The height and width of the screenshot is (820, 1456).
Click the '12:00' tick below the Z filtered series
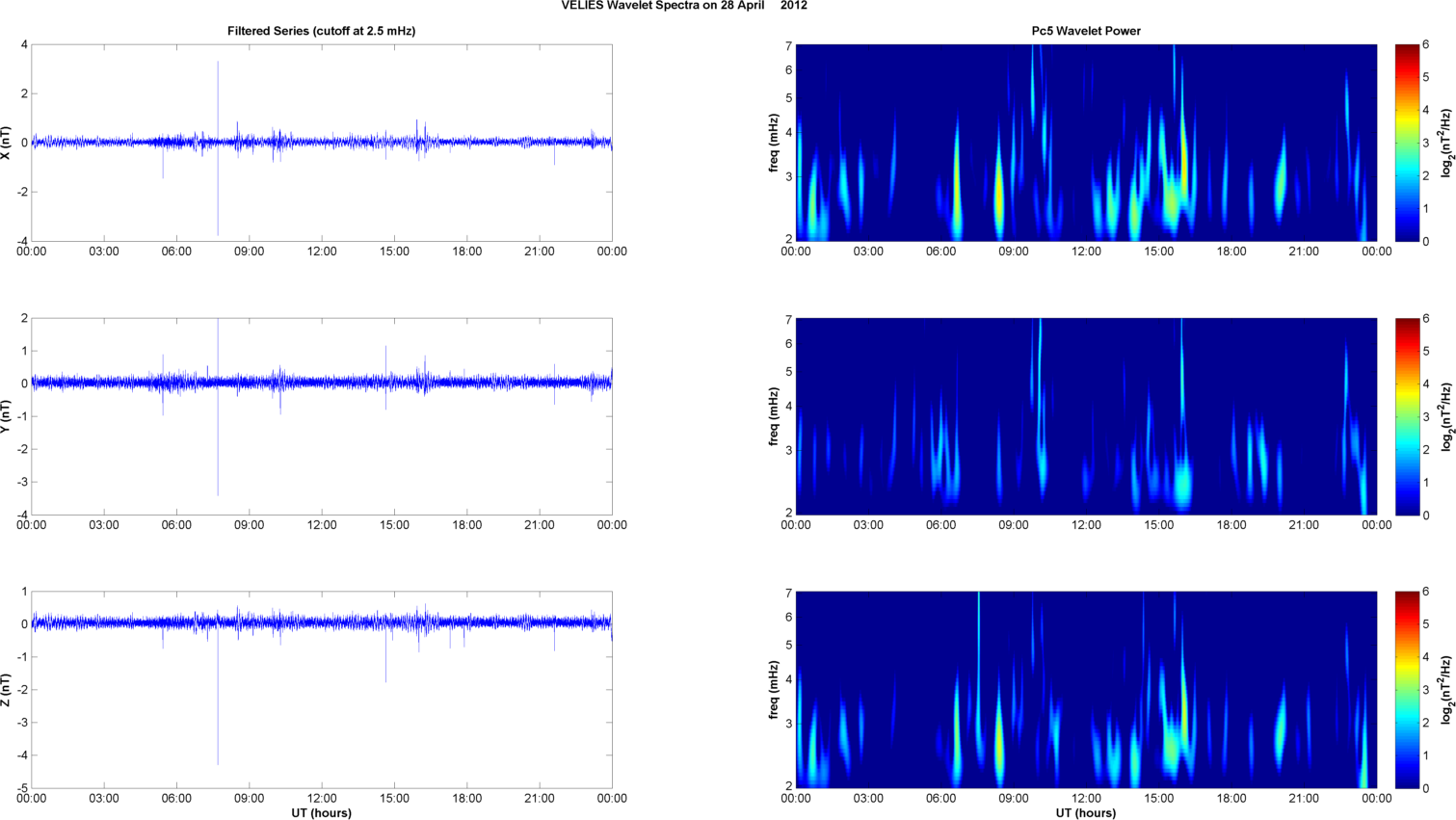(x=322, y=798)
